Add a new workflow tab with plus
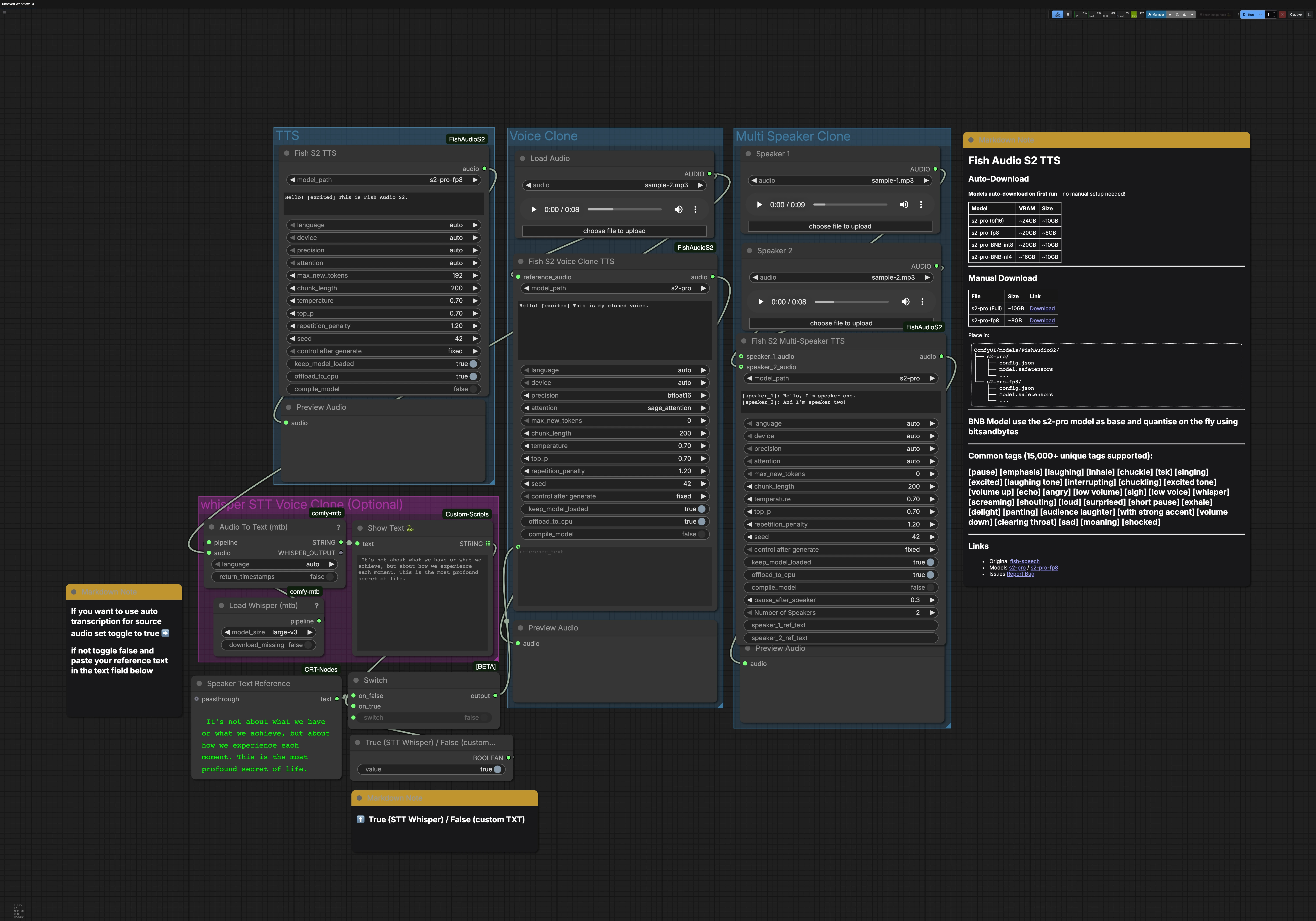This screenshot has height=921, width=1316. pos(41,4)
